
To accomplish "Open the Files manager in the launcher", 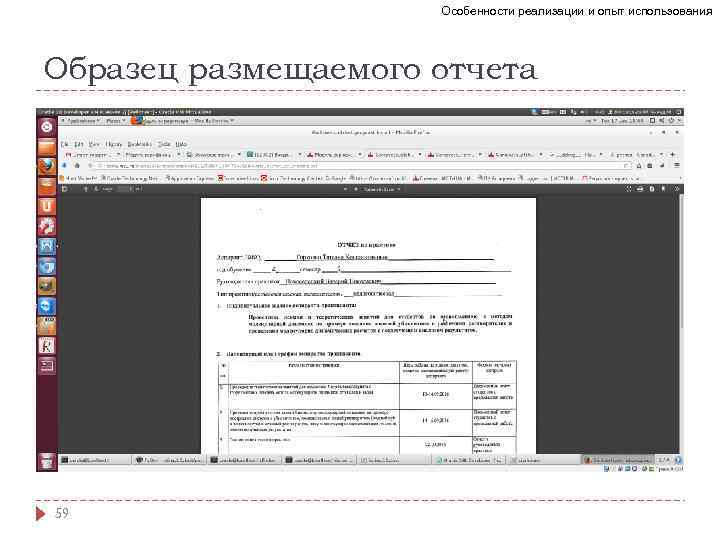I will (46, 147).
